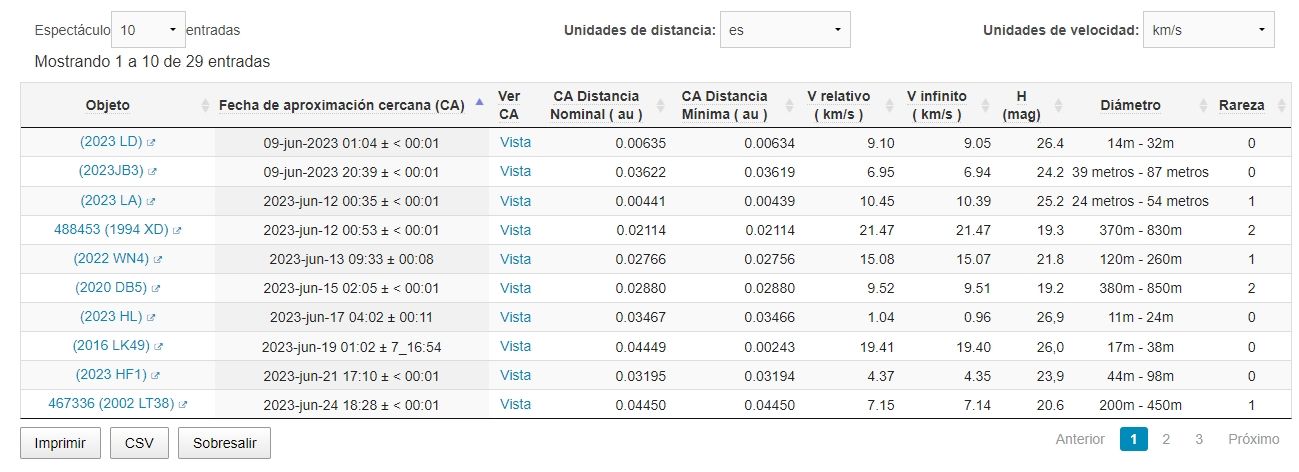Screen dimensions: 1299x472
Task: Open the entries-per-page dropdown showing 10
Action: point(149,30)
